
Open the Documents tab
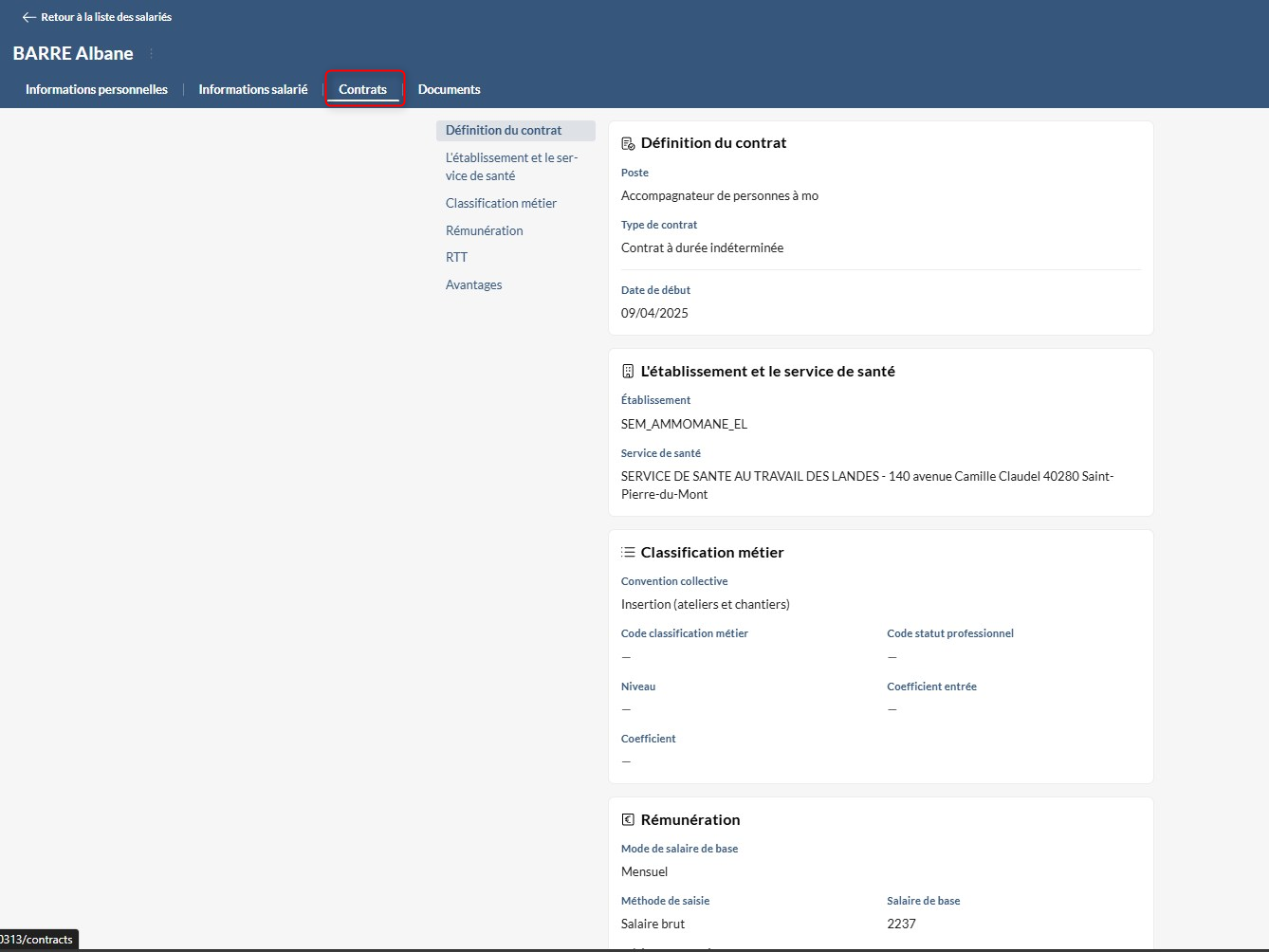[449, 89]
